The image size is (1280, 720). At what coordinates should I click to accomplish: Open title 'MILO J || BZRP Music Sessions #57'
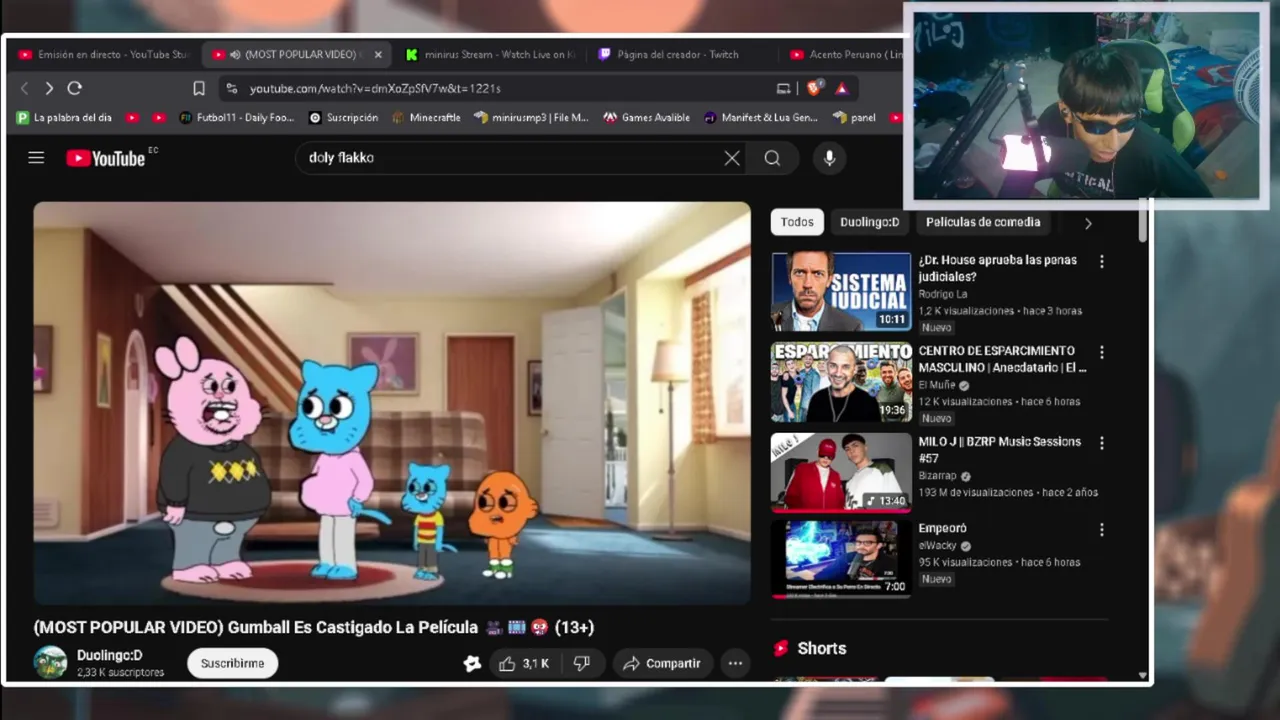(x=1000, y=450)
